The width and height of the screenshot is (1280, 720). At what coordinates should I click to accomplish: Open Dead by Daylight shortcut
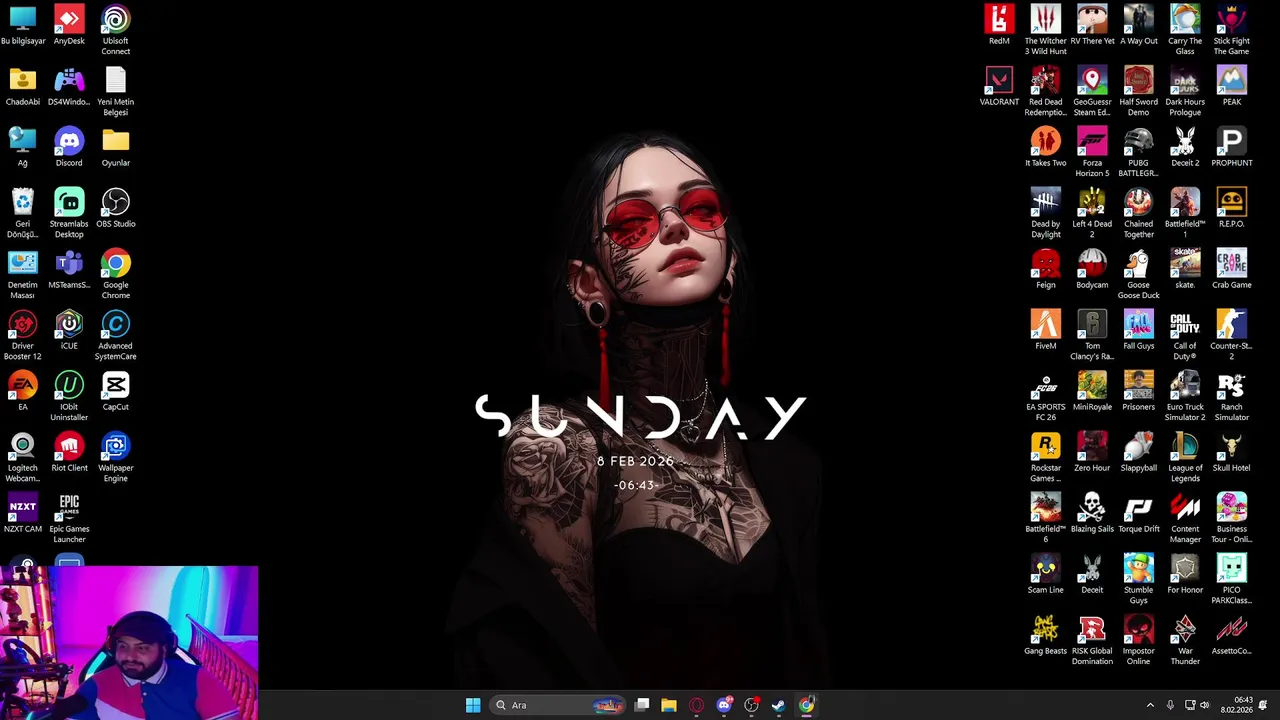1045,213
